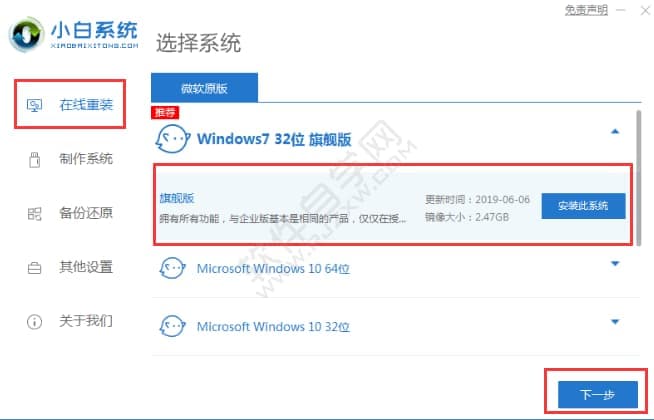Image resolution: width=654 pixels, height=420 pixels.
Task: Click the 下一步 button
Action: (598, 394)
